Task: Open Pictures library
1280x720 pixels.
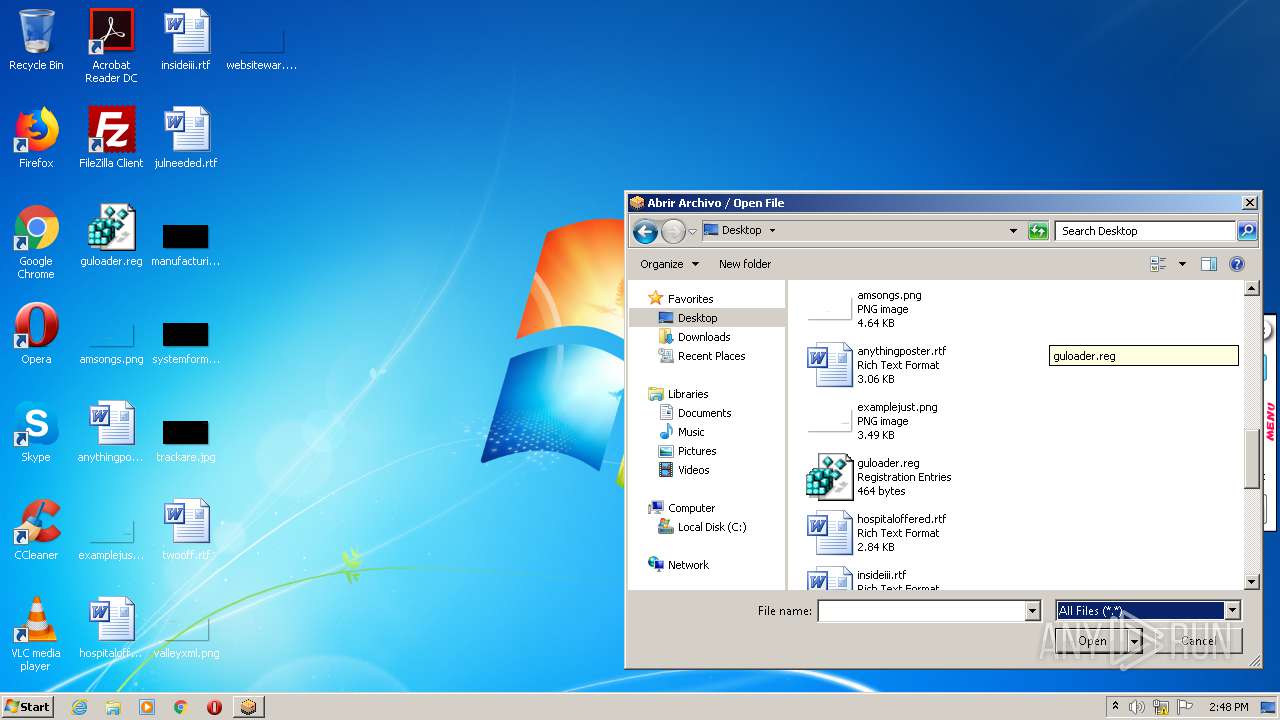Action: coord(696,451)
